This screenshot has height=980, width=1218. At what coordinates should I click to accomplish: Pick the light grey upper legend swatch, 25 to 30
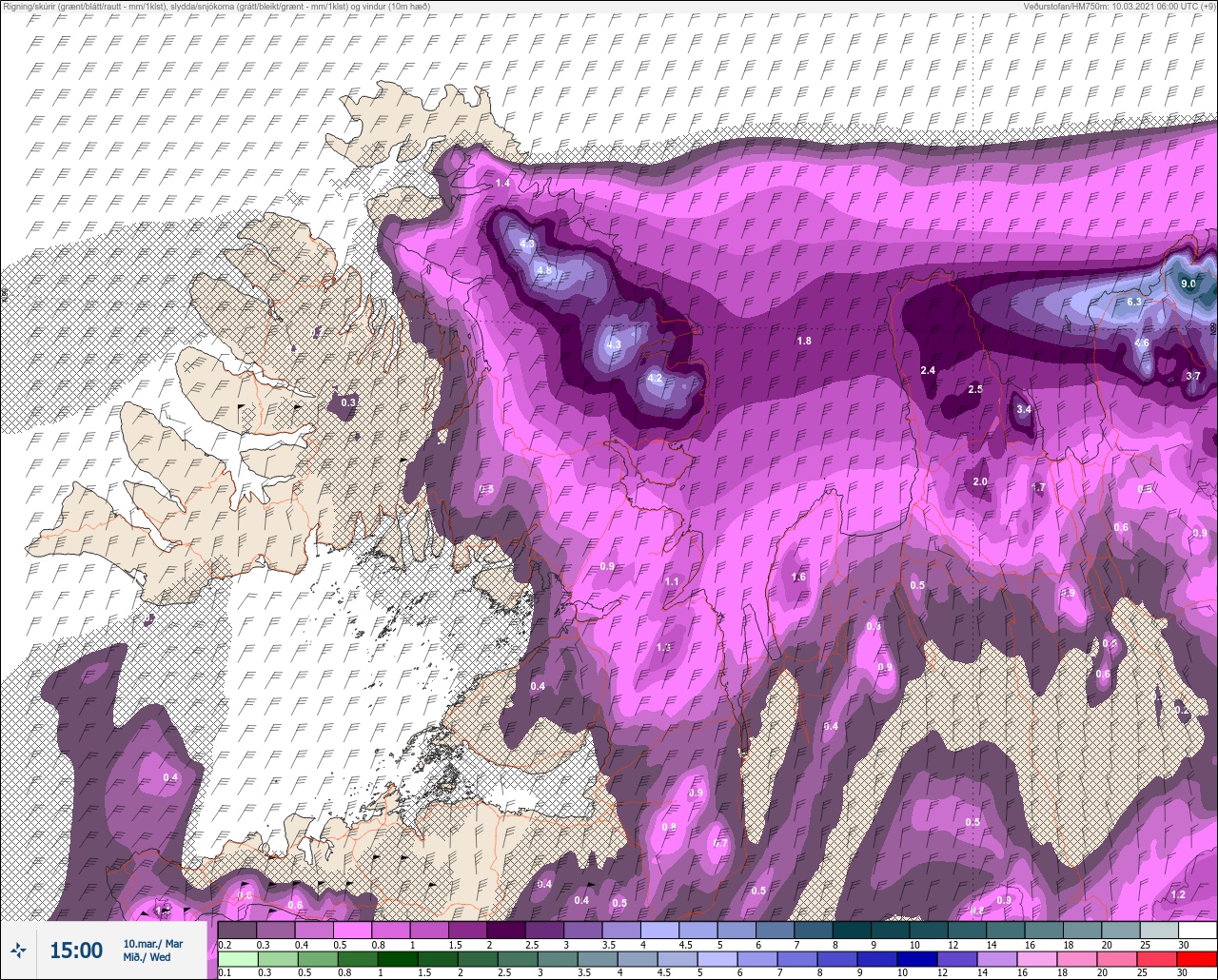[x=1159, y=930]
